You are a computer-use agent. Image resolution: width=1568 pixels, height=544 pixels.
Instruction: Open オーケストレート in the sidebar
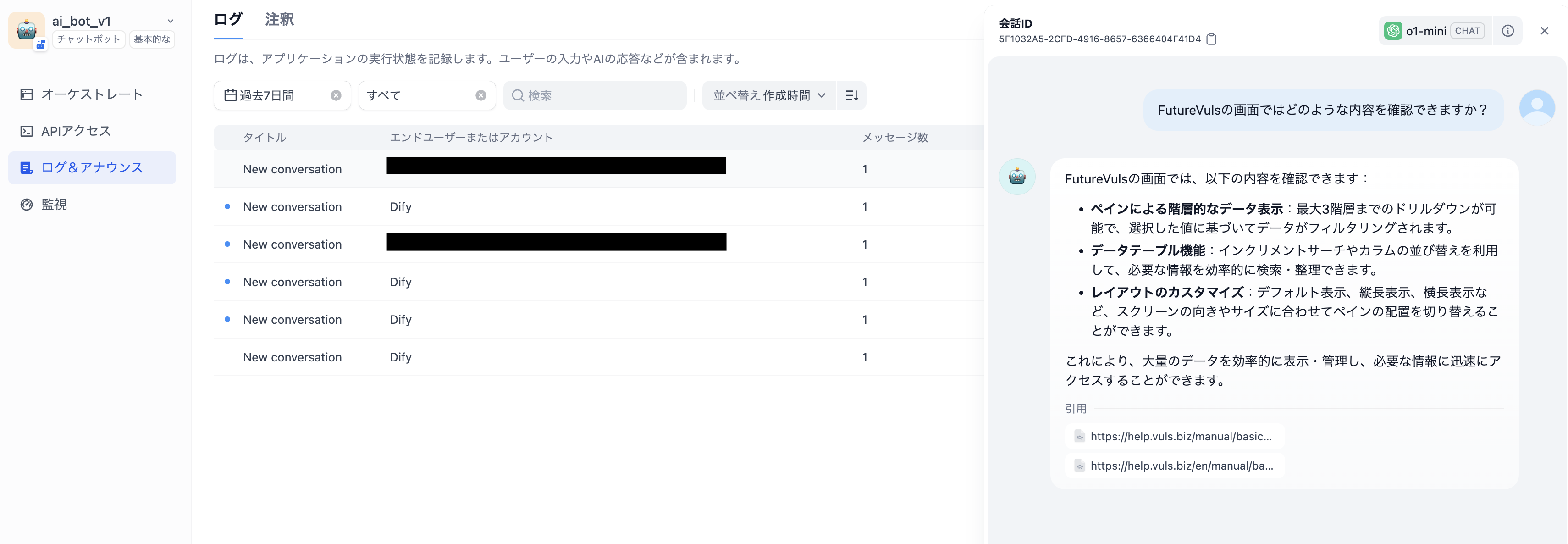[91, 94]
